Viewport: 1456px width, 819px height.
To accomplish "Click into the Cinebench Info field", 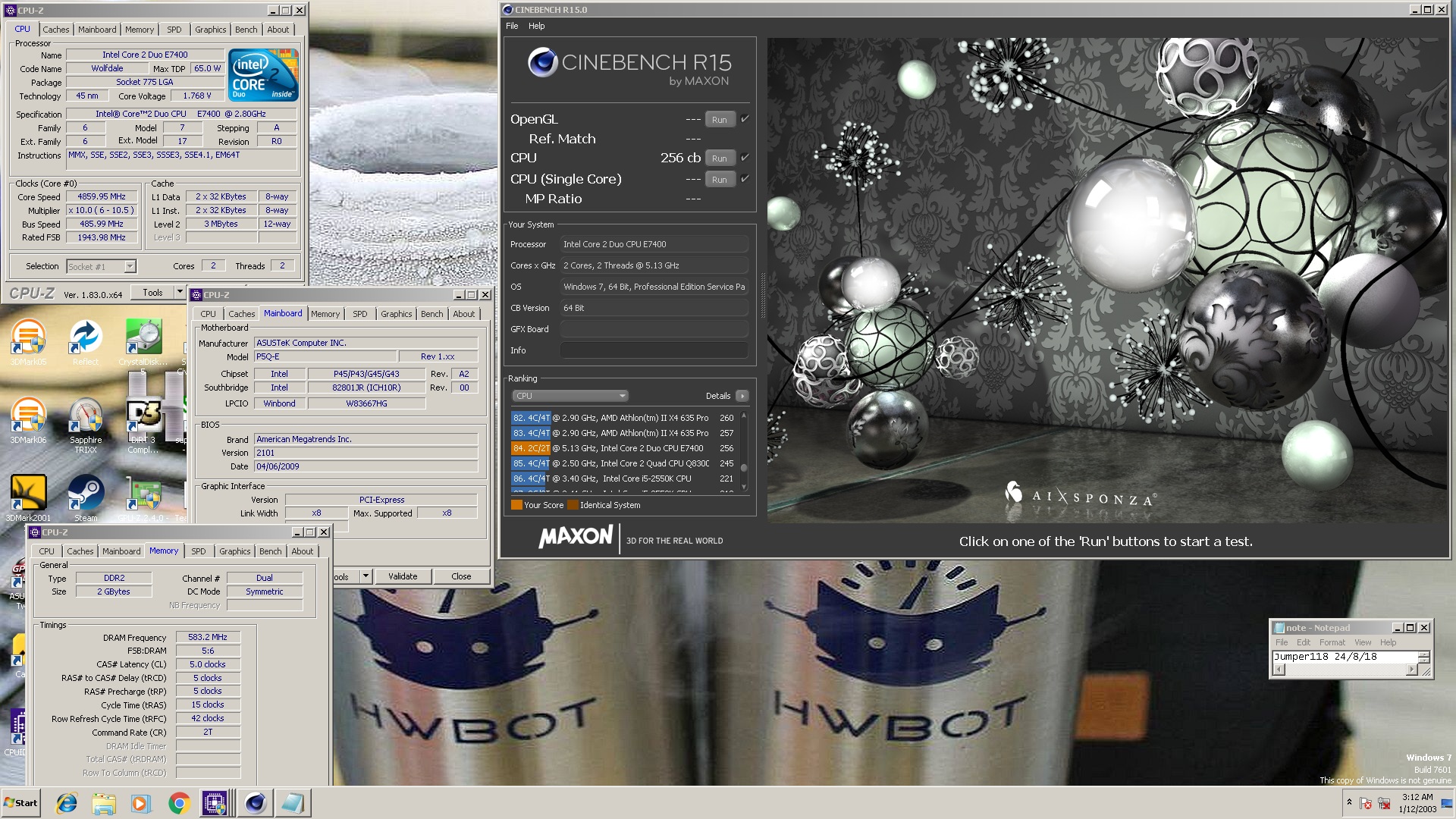I will [654, 350].
